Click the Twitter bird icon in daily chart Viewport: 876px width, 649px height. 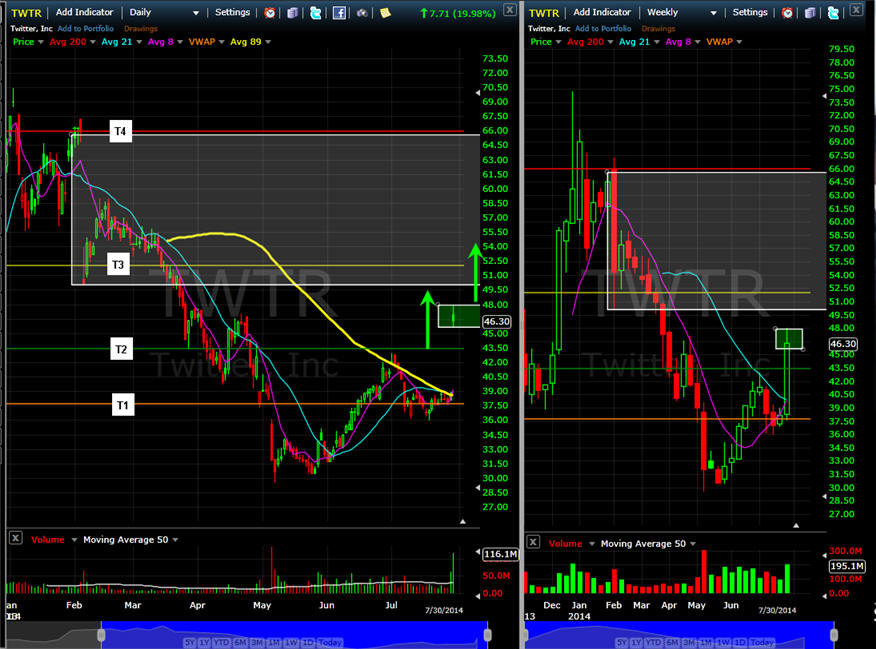(x=316, y=13)
